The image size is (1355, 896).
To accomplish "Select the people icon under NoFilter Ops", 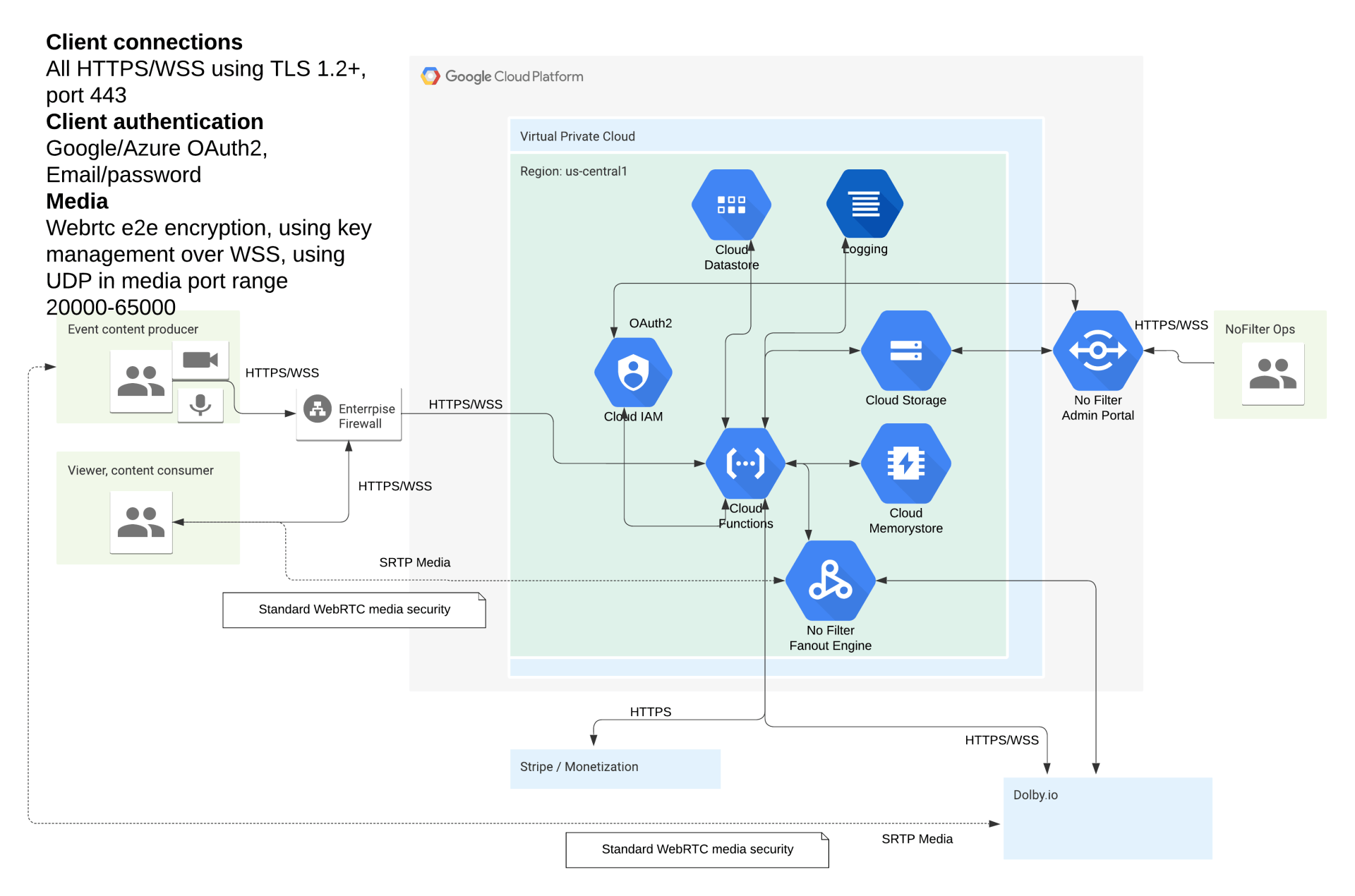I will point(1273,374).
